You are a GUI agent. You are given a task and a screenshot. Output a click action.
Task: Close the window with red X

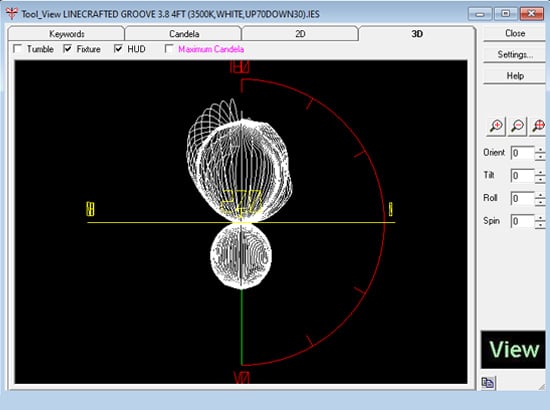pos(532,14)
